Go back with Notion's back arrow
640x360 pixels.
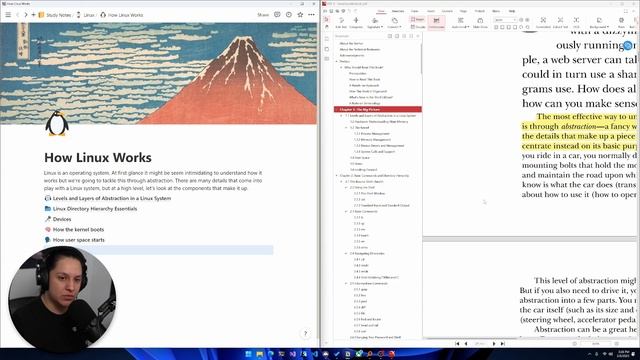[17, 15]
